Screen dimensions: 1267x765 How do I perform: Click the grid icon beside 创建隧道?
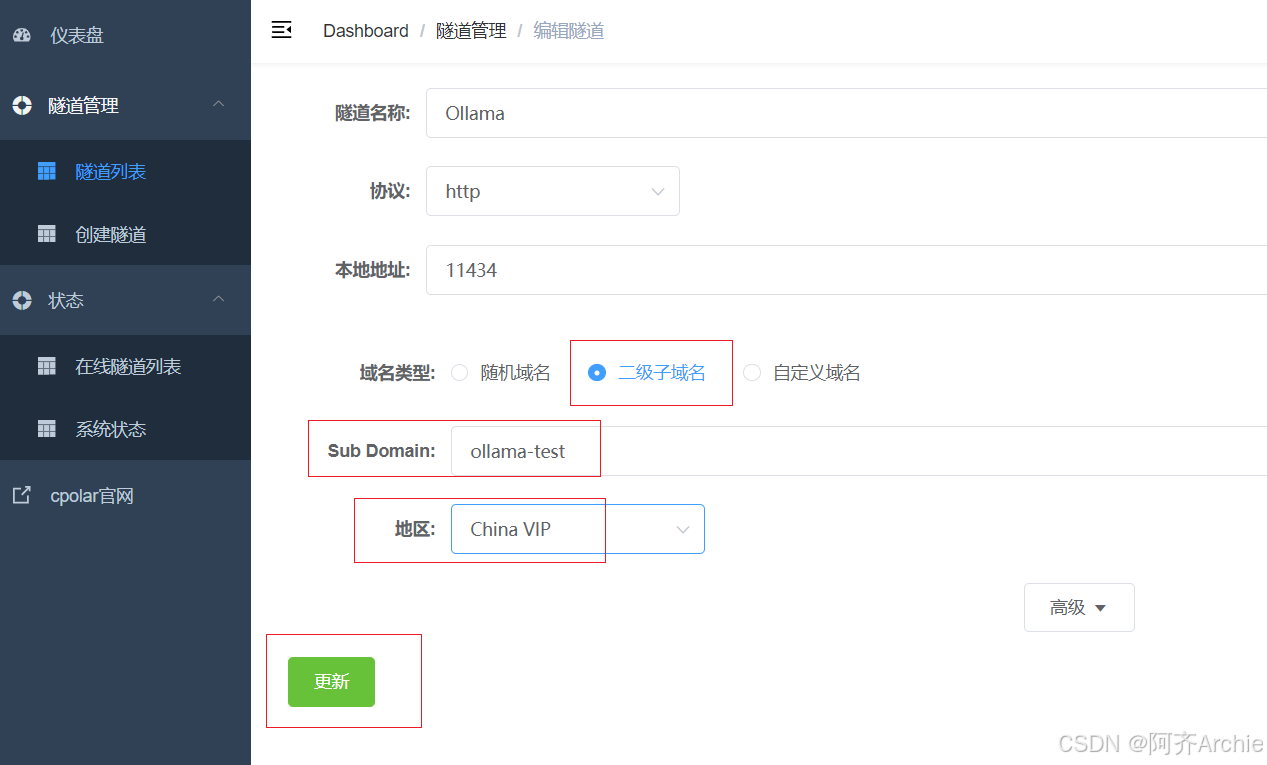[46, 234]
